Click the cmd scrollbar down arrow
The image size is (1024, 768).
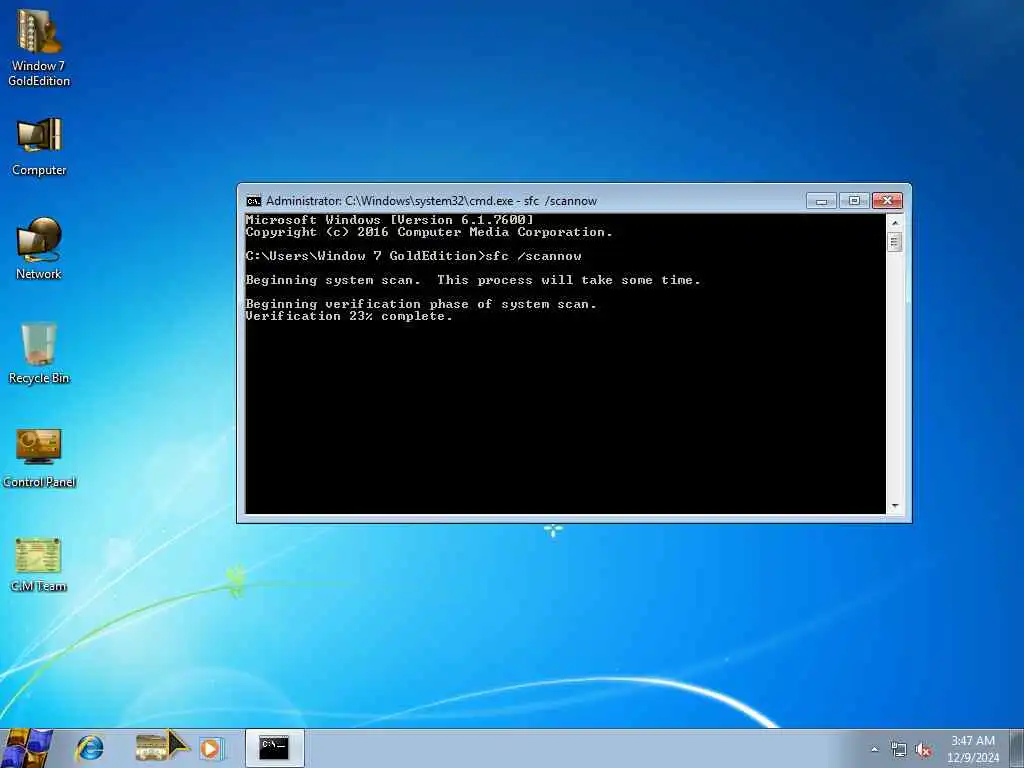pyautogui.click(x=895, y=506)
